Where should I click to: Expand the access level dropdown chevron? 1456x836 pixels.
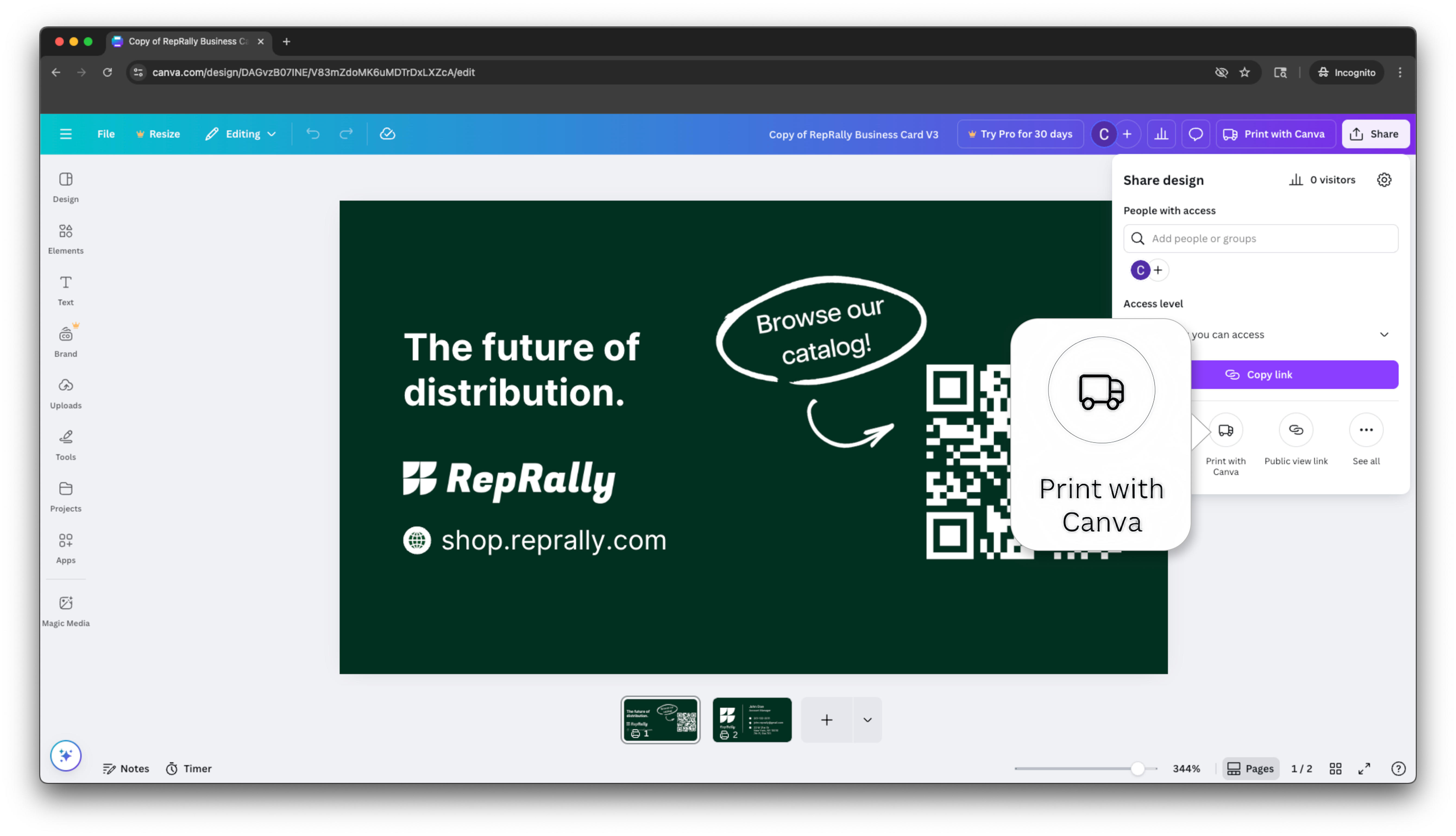click(x=1384, y=335)
